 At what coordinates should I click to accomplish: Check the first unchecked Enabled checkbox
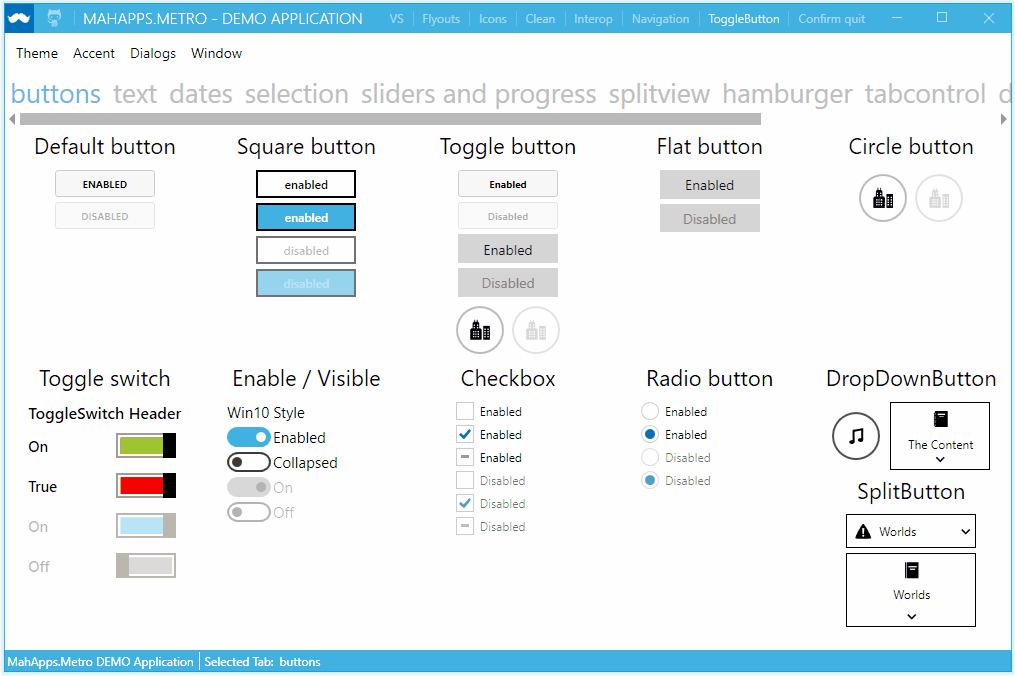[x=465, y=411]
